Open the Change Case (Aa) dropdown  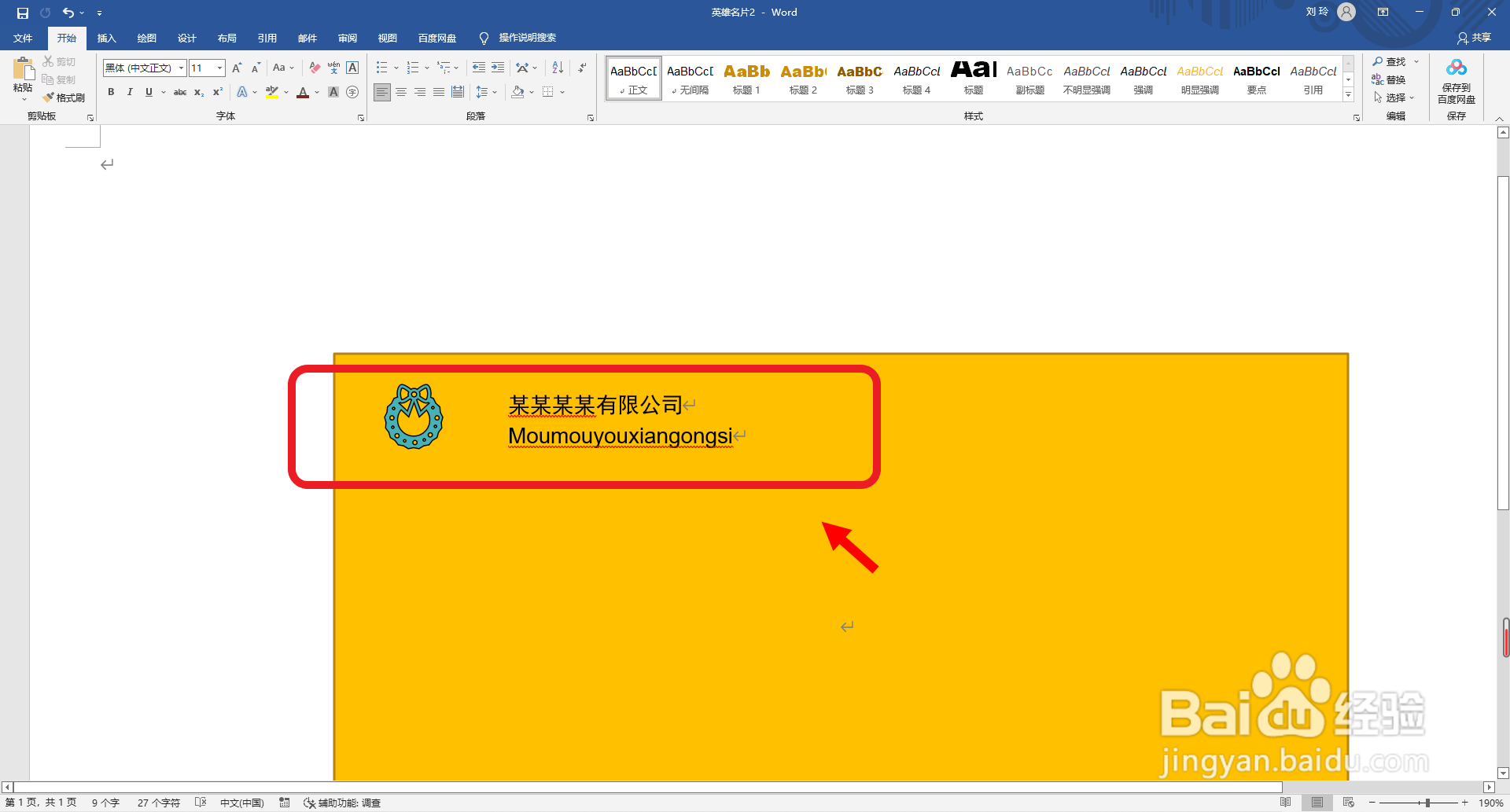[283, 68]
